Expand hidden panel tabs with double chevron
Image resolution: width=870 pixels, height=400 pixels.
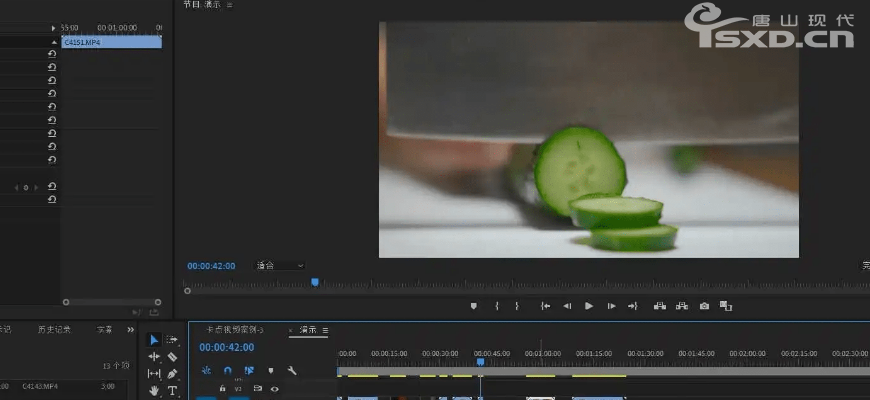(x=130, y=329)
